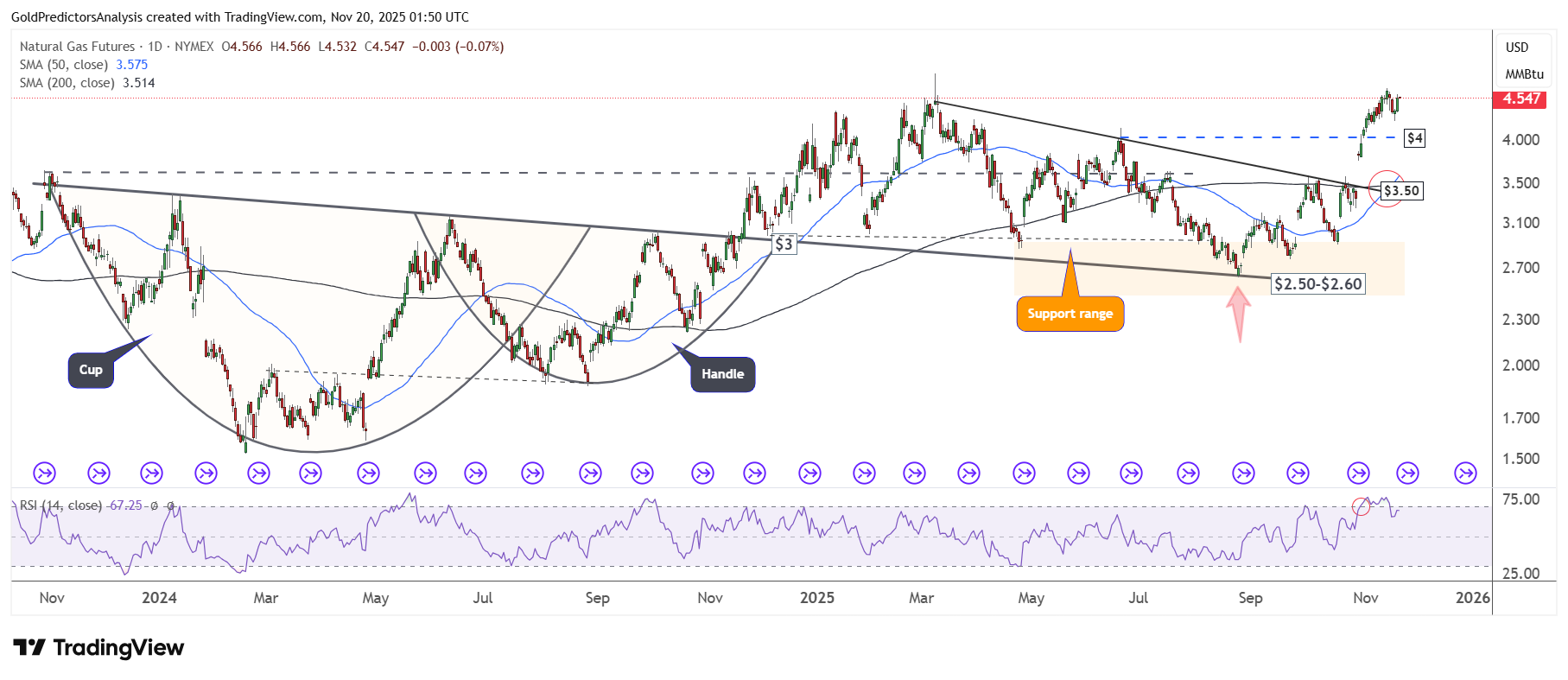
Task: Click the rightmost purple contract rollover marker
Action: tap(1465, 473)
